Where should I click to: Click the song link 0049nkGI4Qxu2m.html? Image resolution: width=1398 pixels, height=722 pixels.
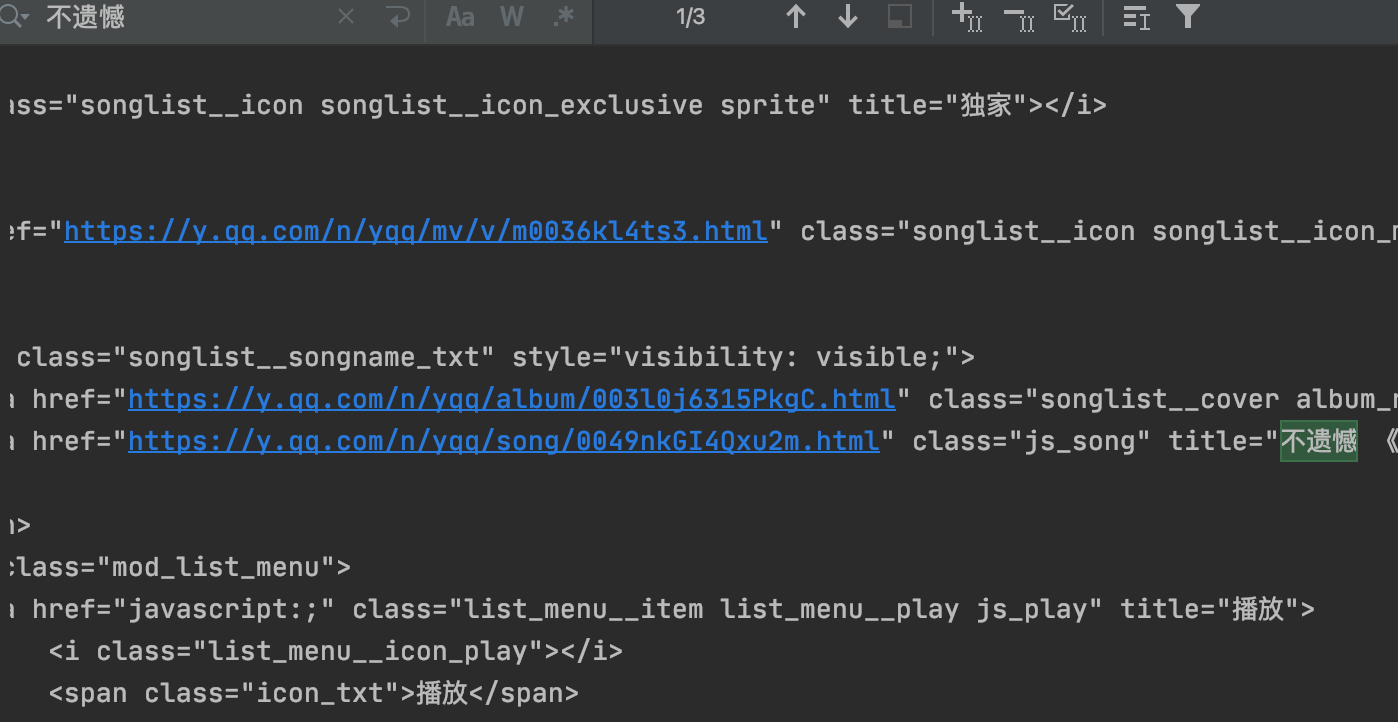pos(503,440)
